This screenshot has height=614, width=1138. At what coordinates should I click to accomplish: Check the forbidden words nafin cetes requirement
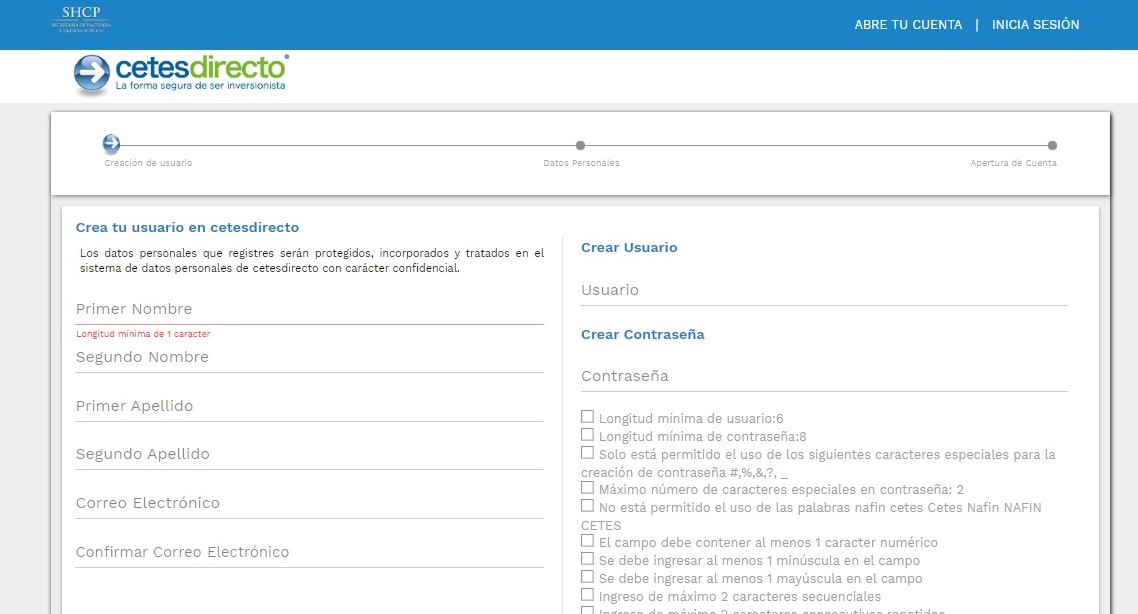[587, 505]
